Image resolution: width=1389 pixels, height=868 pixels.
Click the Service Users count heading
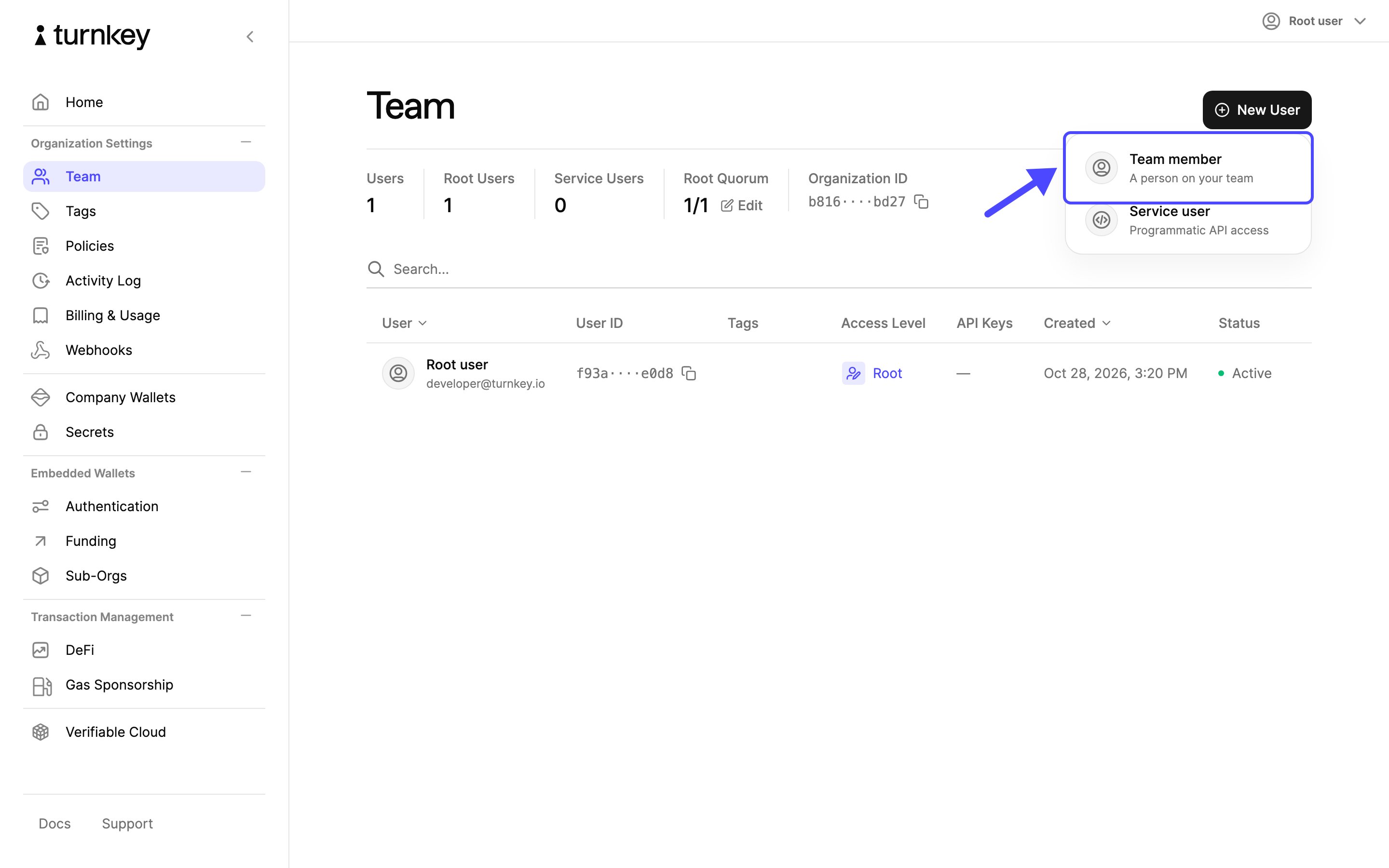[599, 178]
